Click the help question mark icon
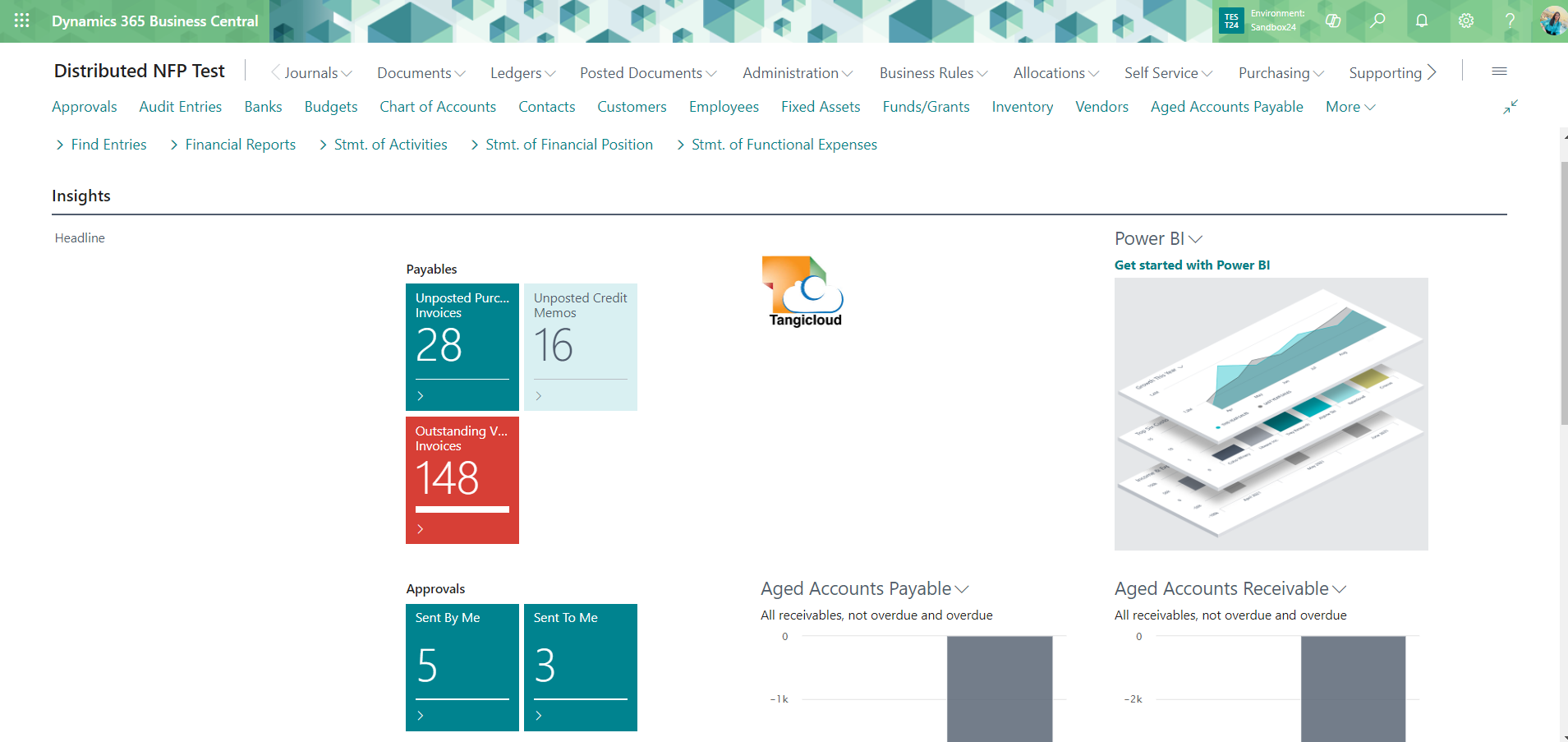This screenshot has height=742, width=1568. click(x=1510, y=21)
